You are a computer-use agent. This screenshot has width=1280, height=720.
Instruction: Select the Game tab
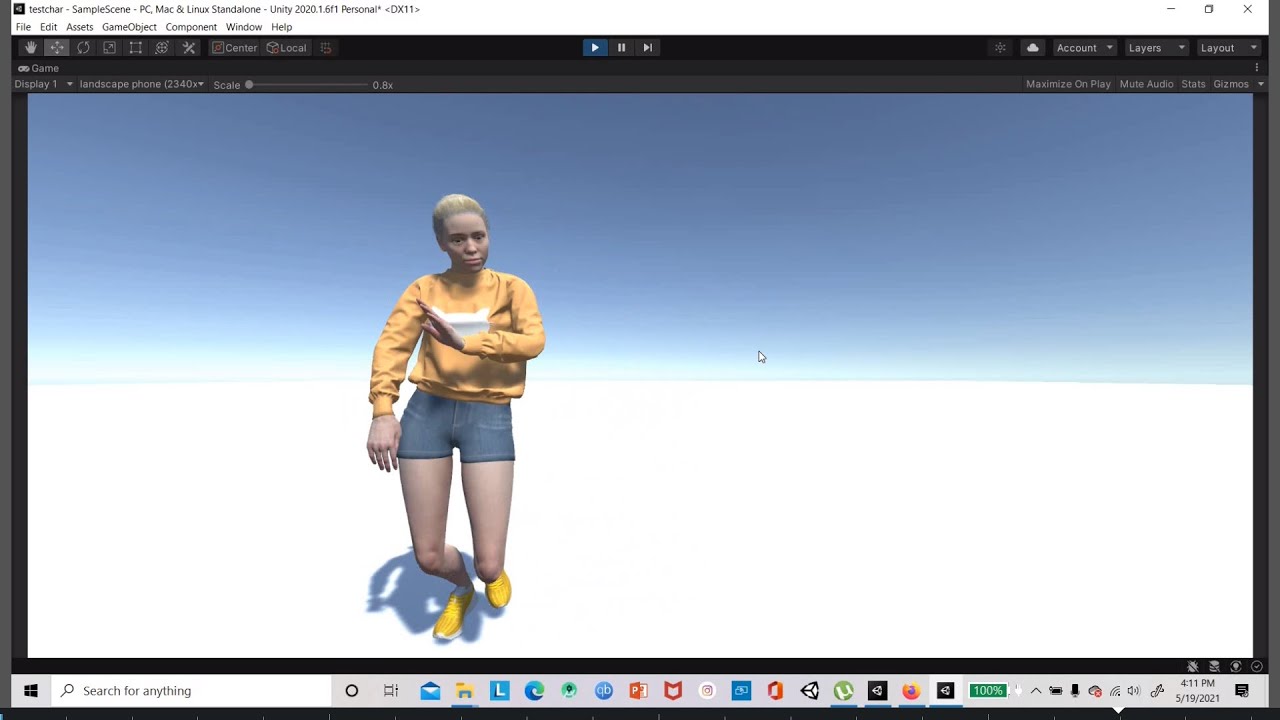tap(38, 68)
